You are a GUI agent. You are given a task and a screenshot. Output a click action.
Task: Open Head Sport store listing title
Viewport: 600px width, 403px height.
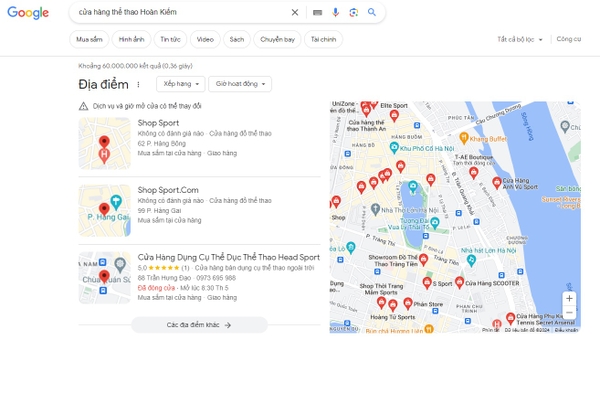tap(228, 257)
